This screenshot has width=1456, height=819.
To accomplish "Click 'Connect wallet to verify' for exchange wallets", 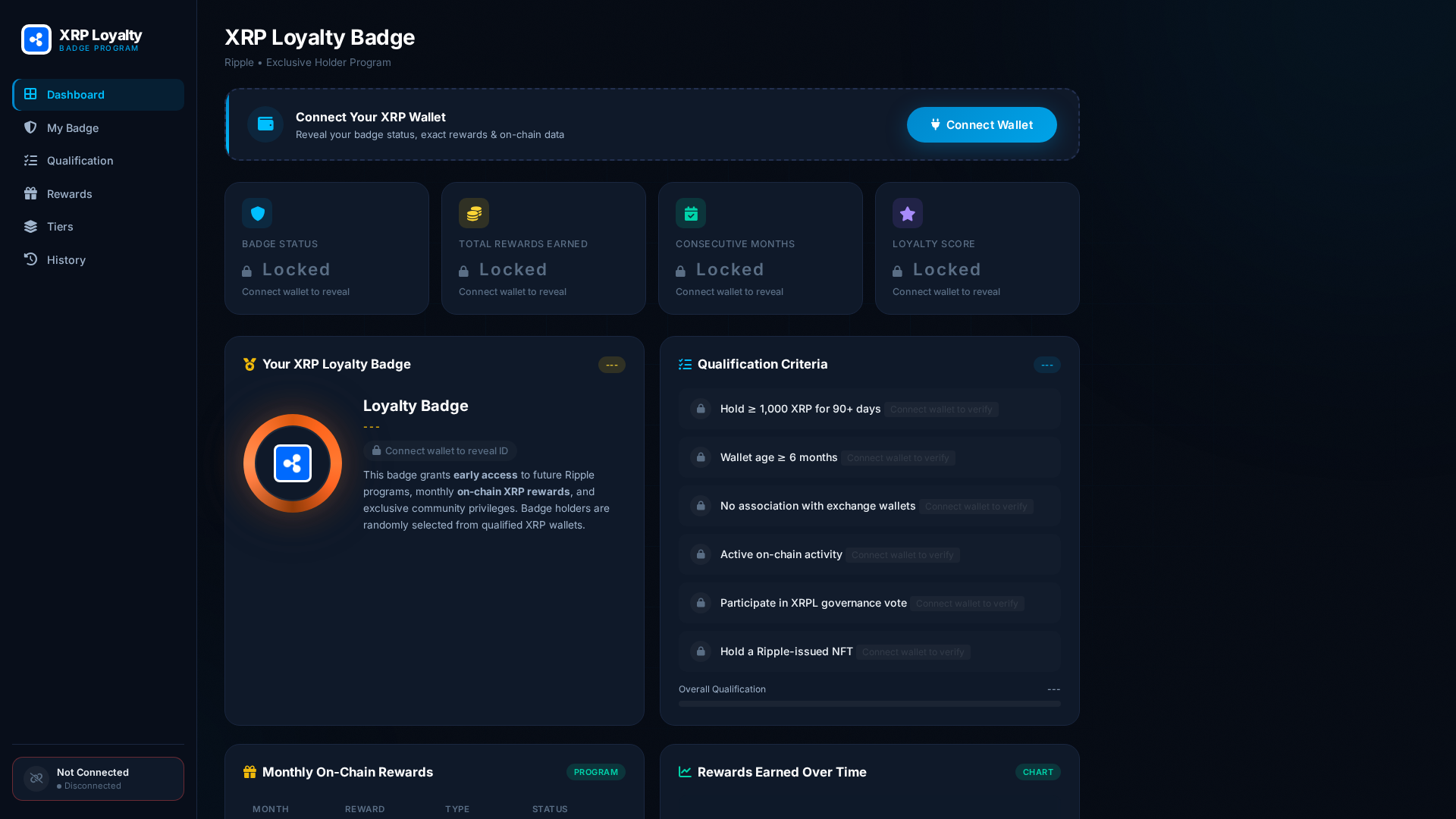I will pyautogui.click(x=976, y=507).
